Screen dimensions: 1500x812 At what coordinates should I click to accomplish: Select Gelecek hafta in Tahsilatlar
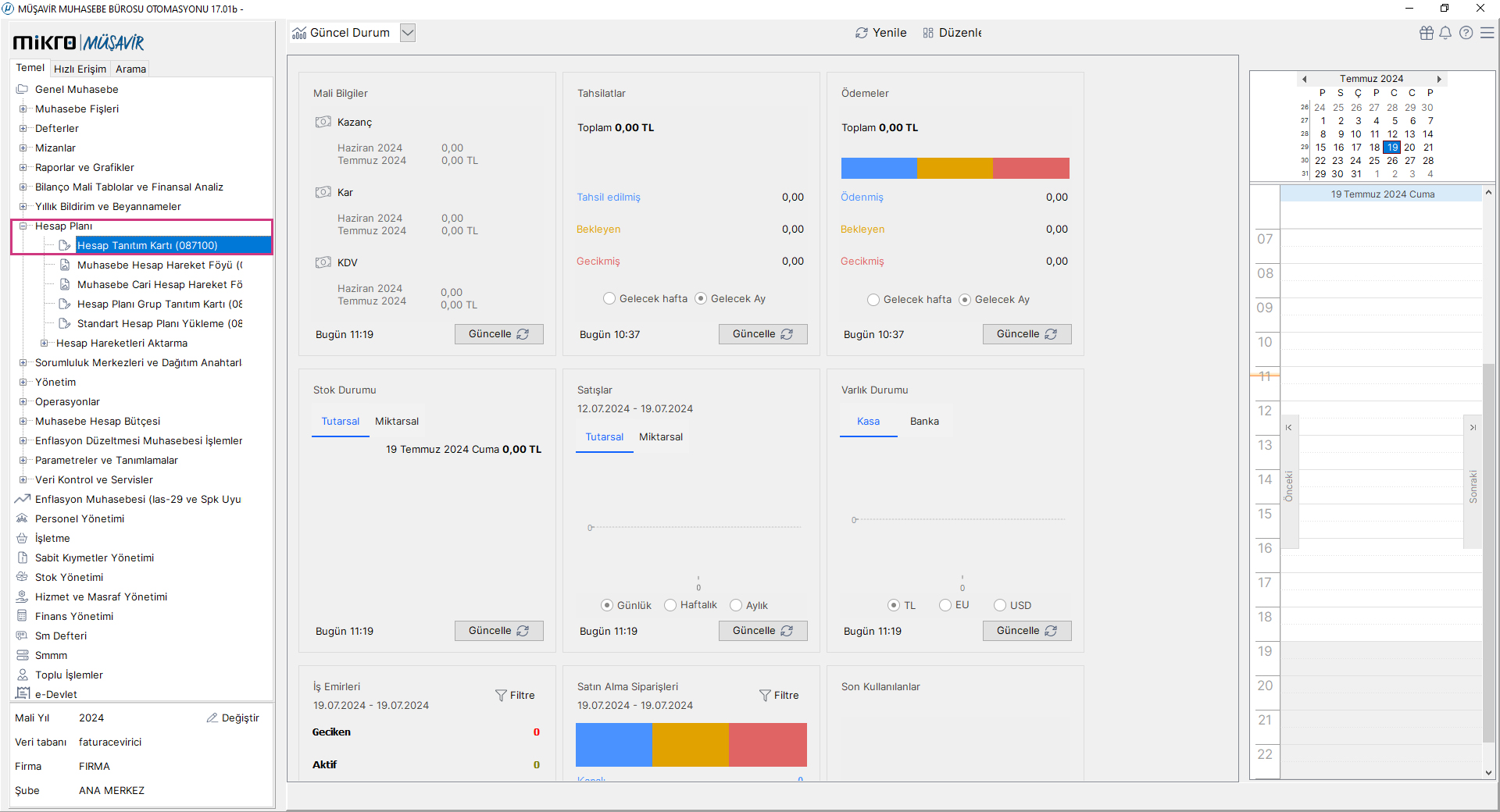pos(609,298)
